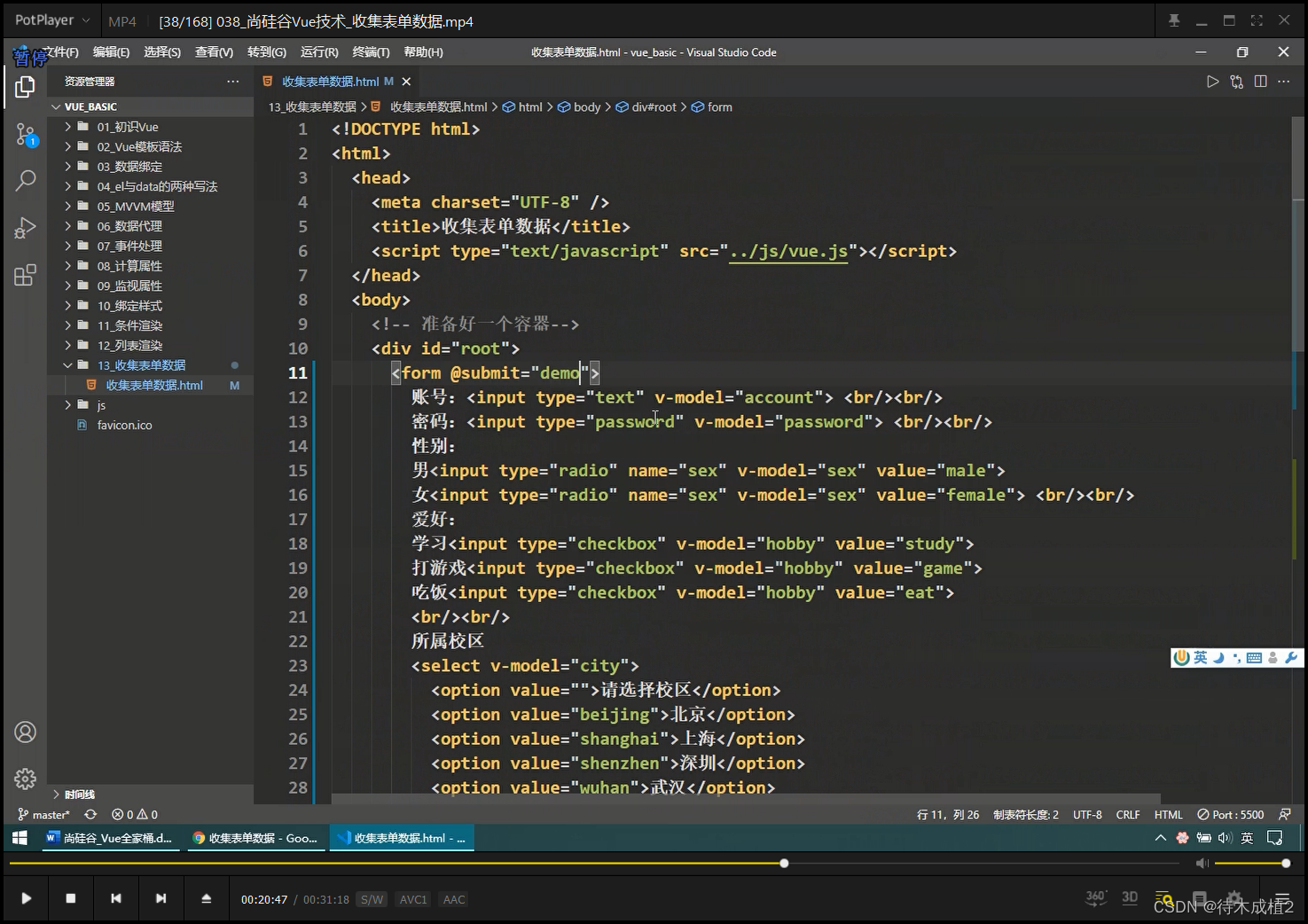Skip to the next video in PotPlayer

[x=161, y=898]
